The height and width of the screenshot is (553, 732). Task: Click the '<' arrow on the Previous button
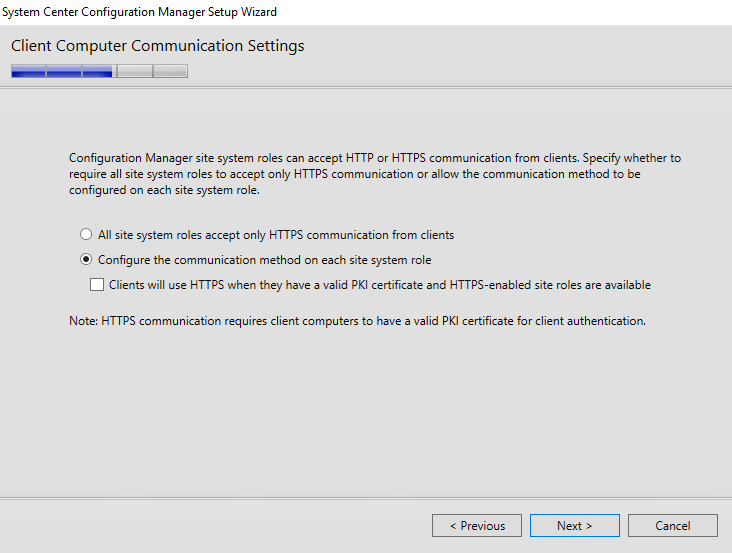click(x=453, y=526)
